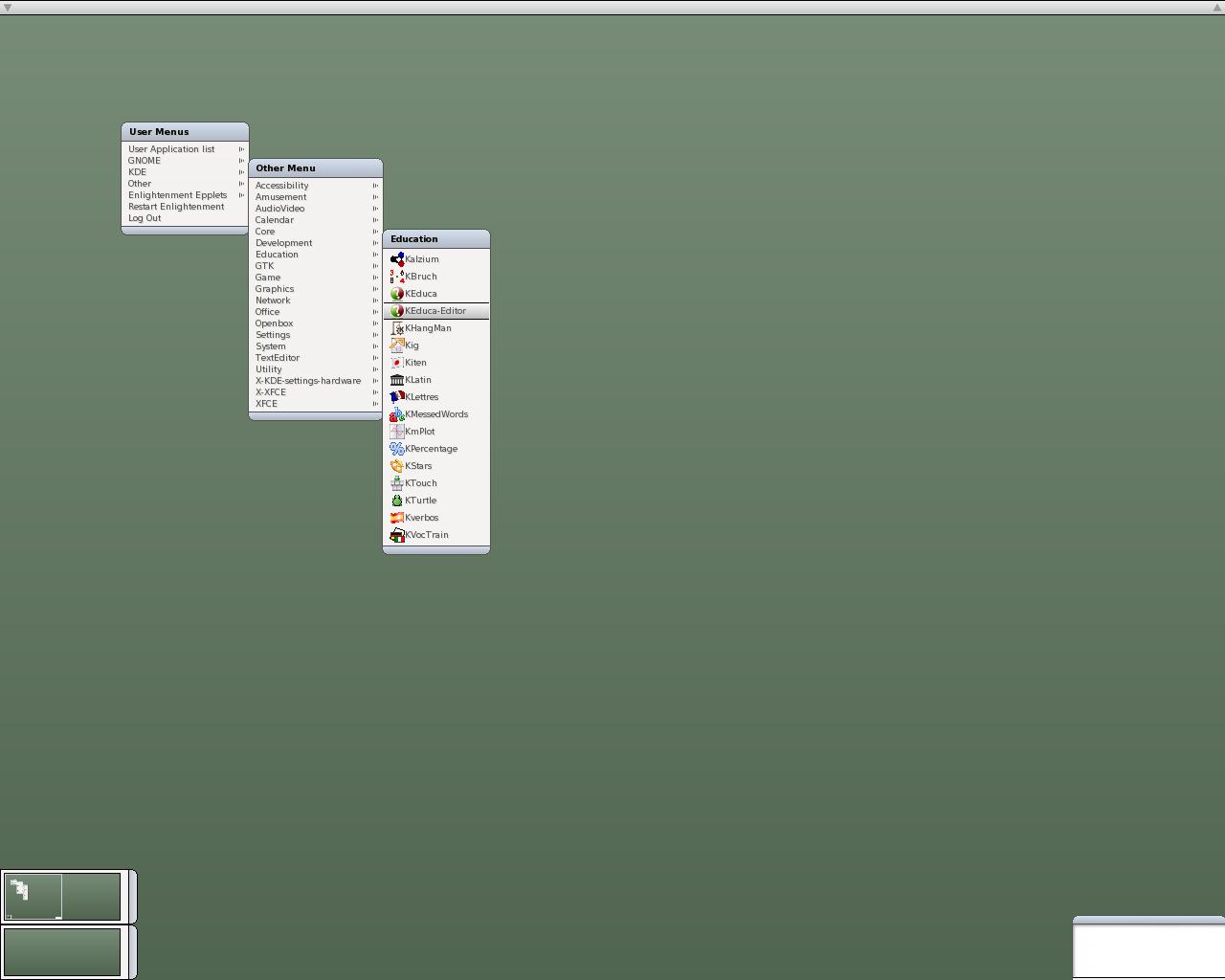Click the down triangle at top-left corner

(7, 8)
